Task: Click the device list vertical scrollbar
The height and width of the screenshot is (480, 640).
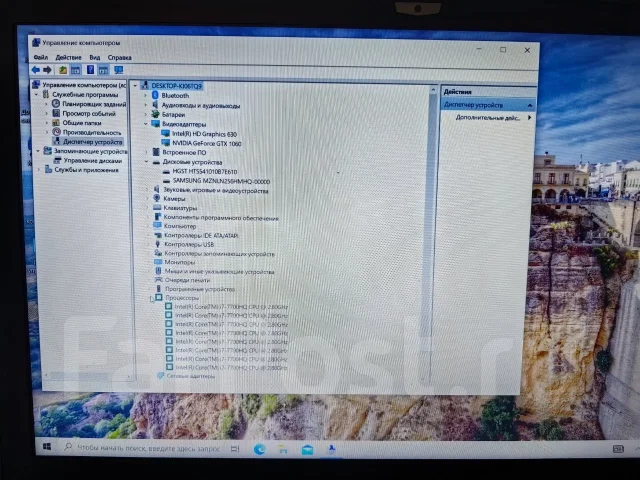Action: coord(432,233)
